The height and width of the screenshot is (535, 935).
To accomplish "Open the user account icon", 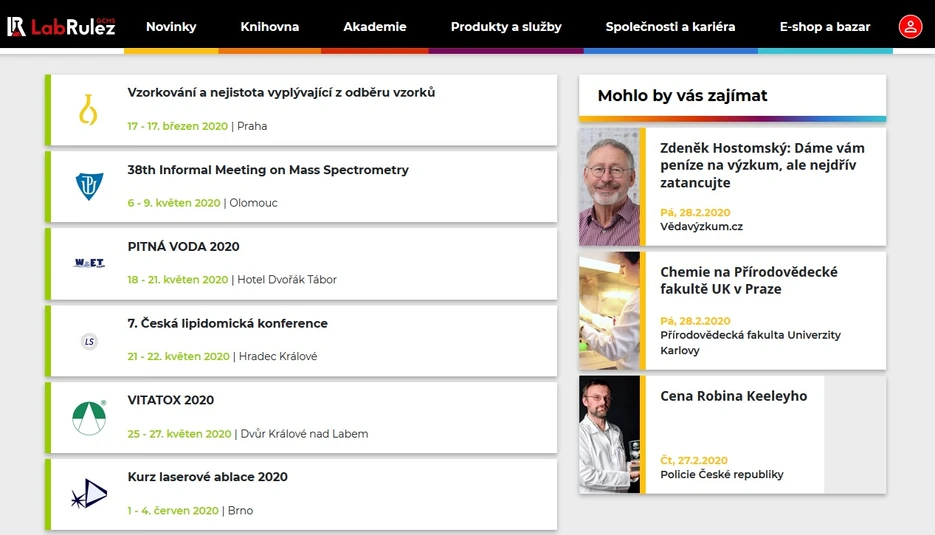I will pos(910,27).
